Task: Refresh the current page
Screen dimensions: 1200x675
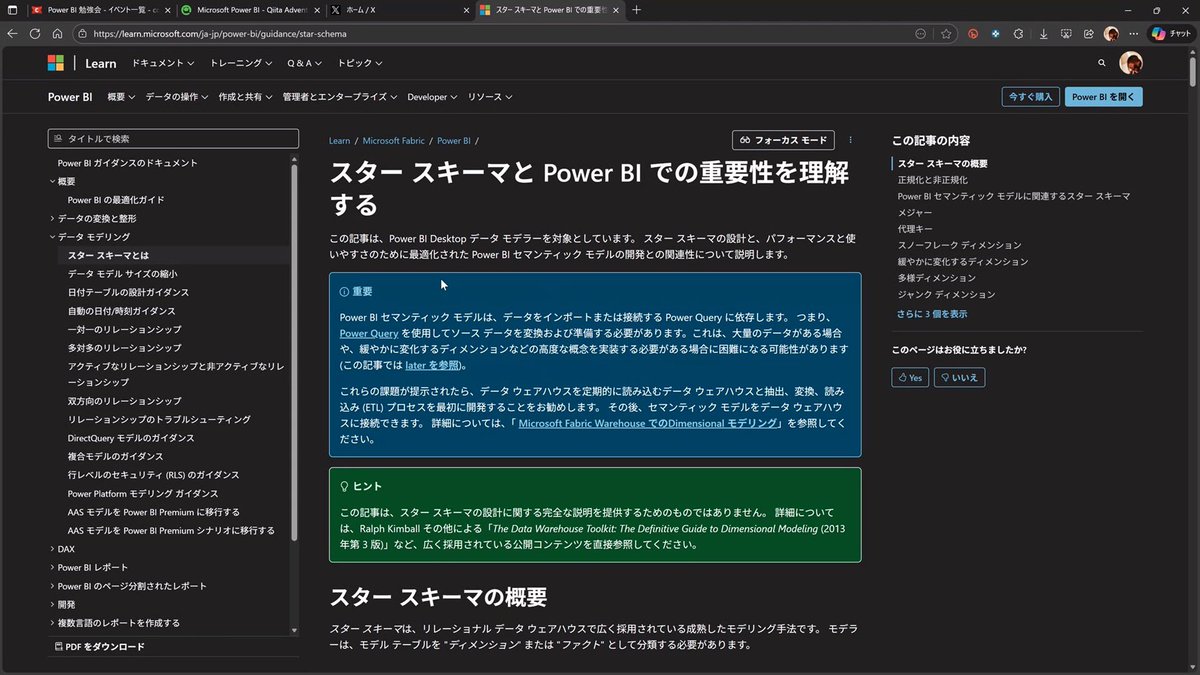Action: (34, 33)
